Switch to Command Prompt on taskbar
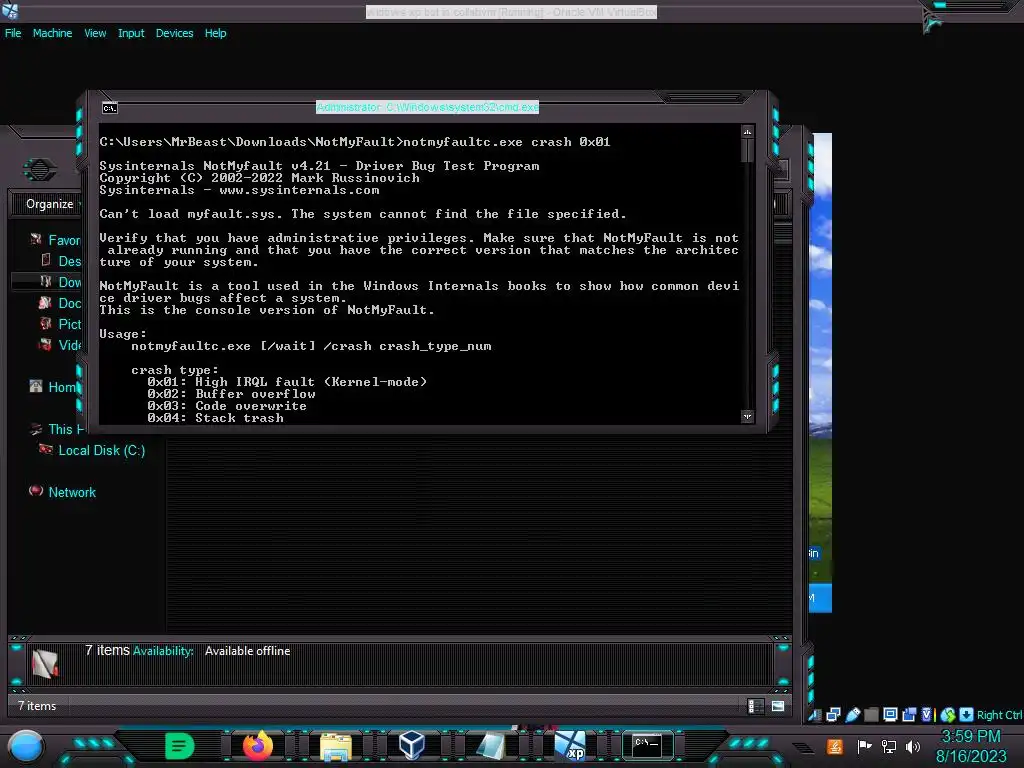 point(647,745)
